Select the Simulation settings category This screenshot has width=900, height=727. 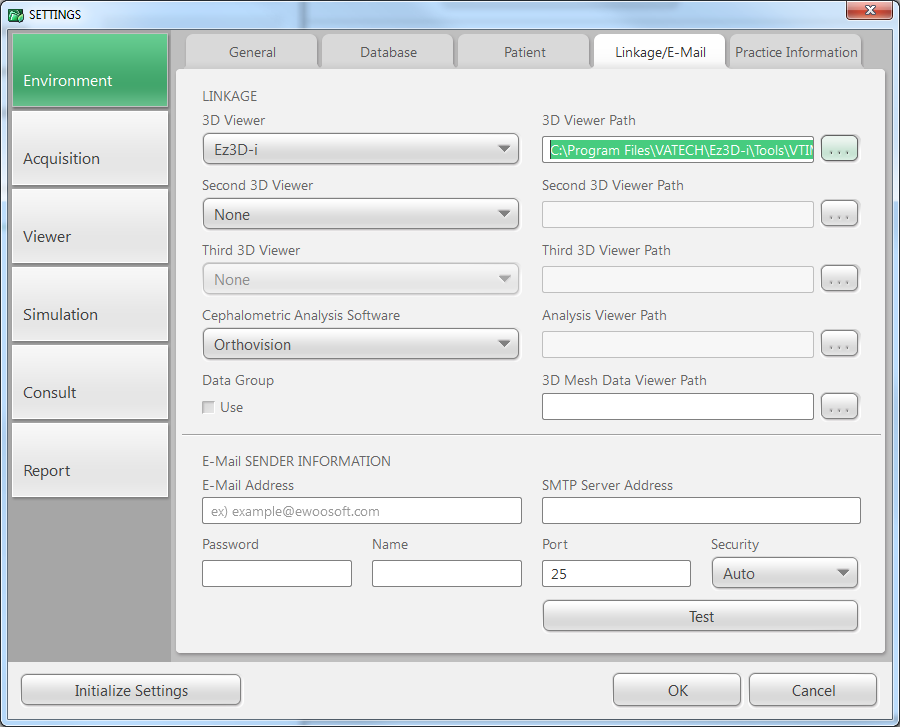click(90, 314)
